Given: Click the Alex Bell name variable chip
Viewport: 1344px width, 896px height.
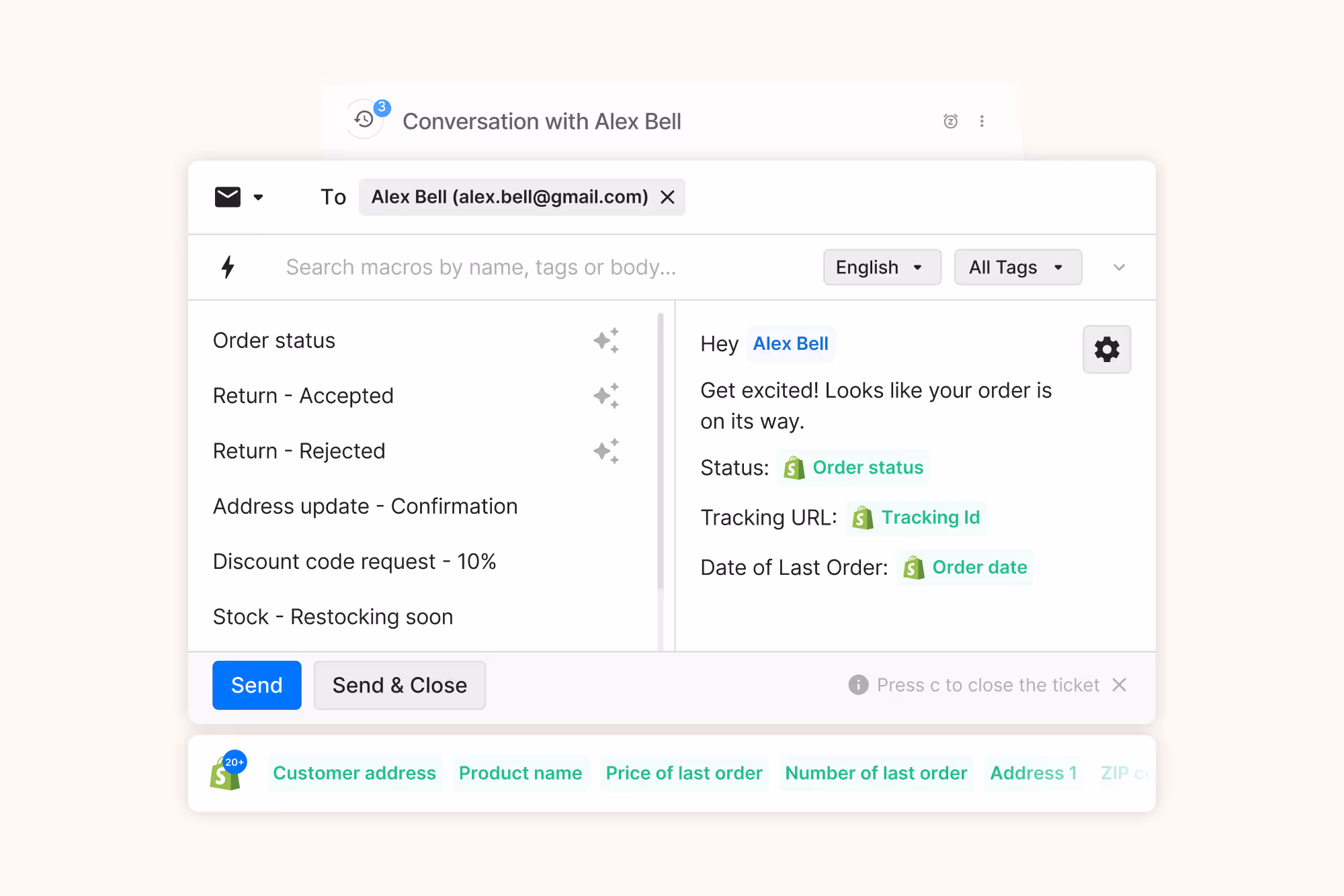Looking at the screenshot, I should pos(790,344).
